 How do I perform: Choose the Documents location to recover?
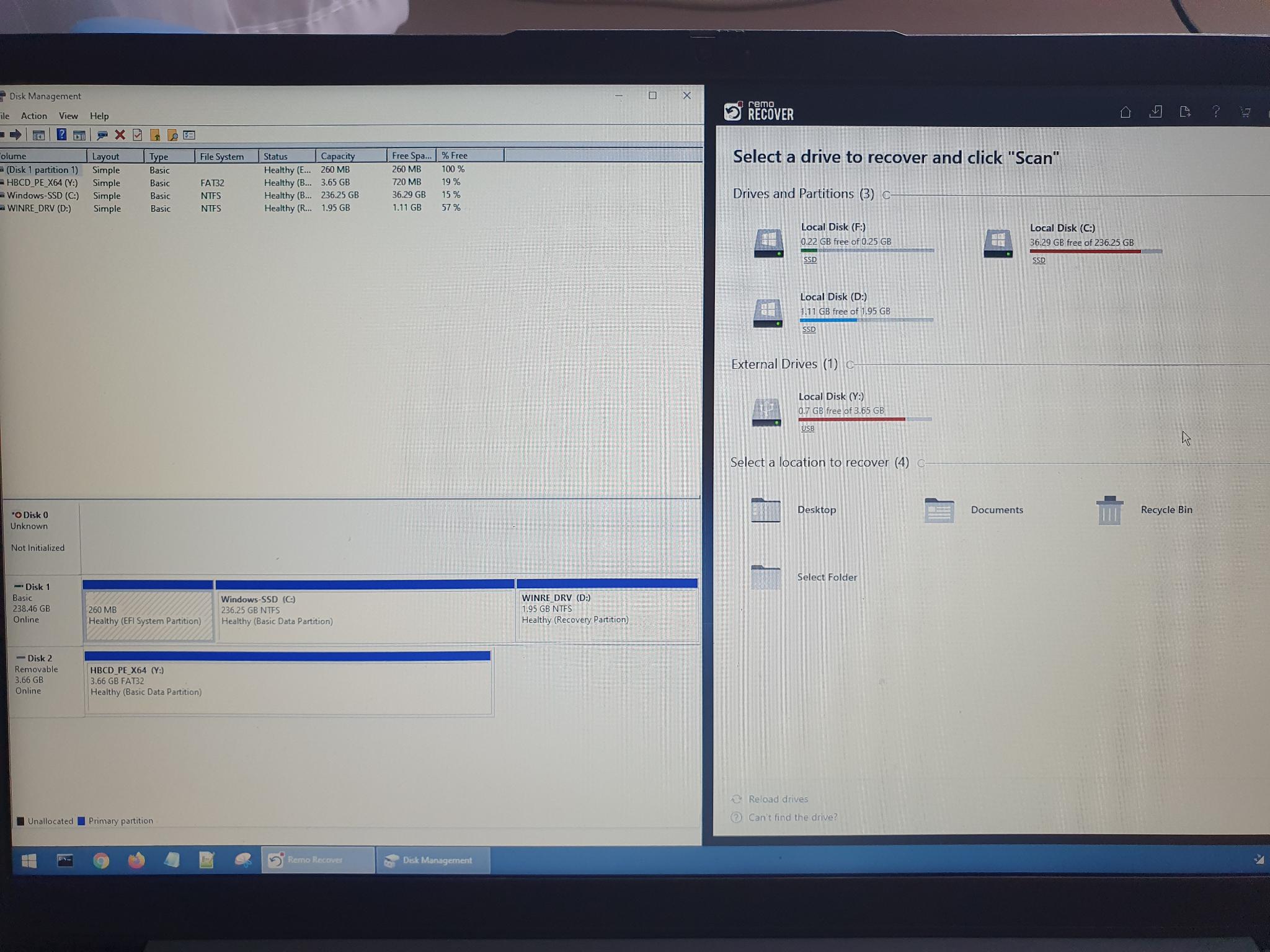[x=973, y=510]
